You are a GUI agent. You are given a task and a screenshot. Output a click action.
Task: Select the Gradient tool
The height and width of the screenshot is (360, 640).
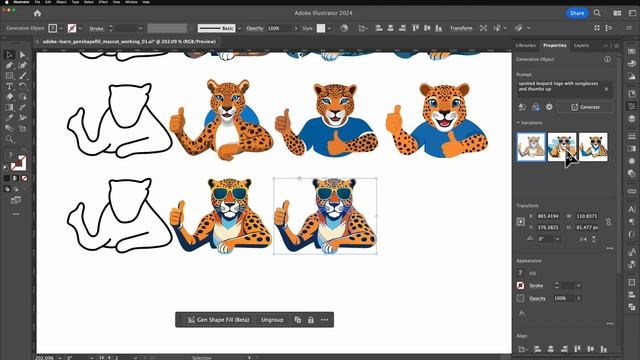pos(9,107)
